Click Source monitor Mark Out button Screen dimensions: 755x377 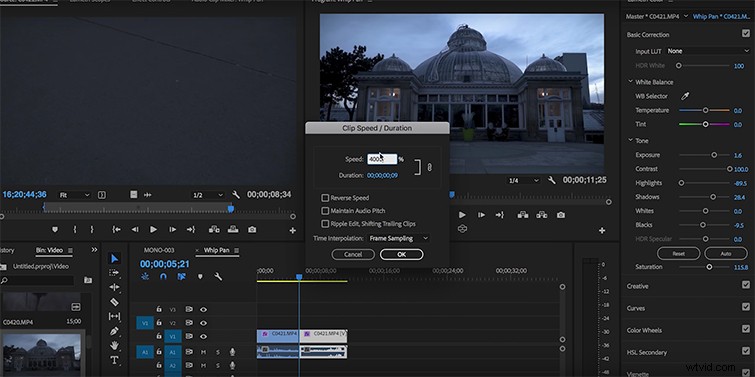(92, 230)
